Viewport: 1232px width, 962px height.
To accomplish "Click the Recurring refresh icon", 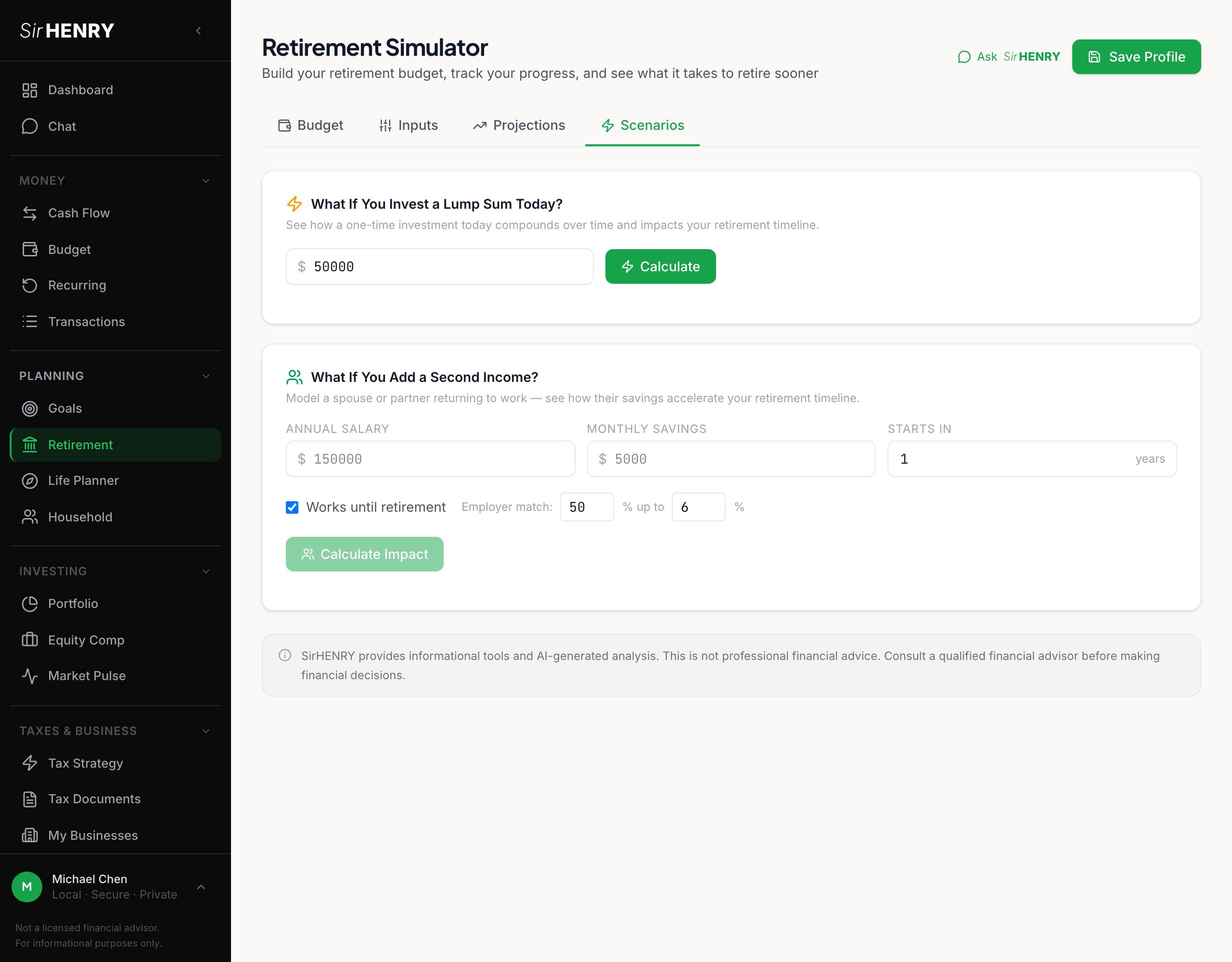I will (29, 285).
